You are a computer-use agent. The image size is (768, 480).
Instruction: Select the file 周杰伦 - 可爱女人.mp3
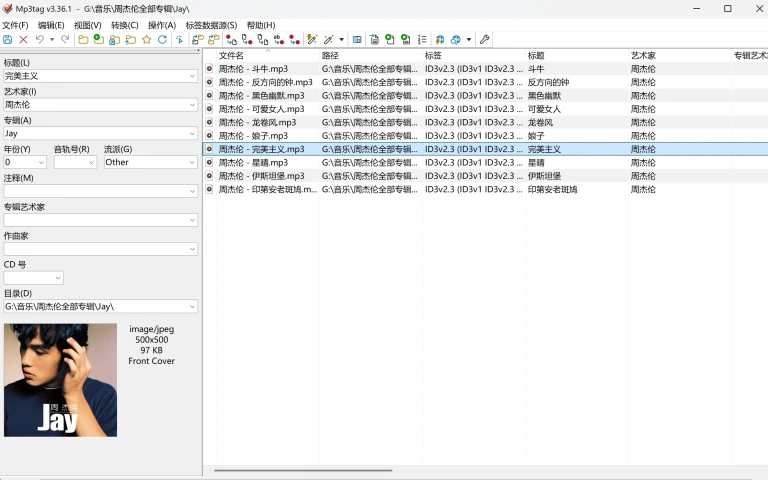pos(261,109)
